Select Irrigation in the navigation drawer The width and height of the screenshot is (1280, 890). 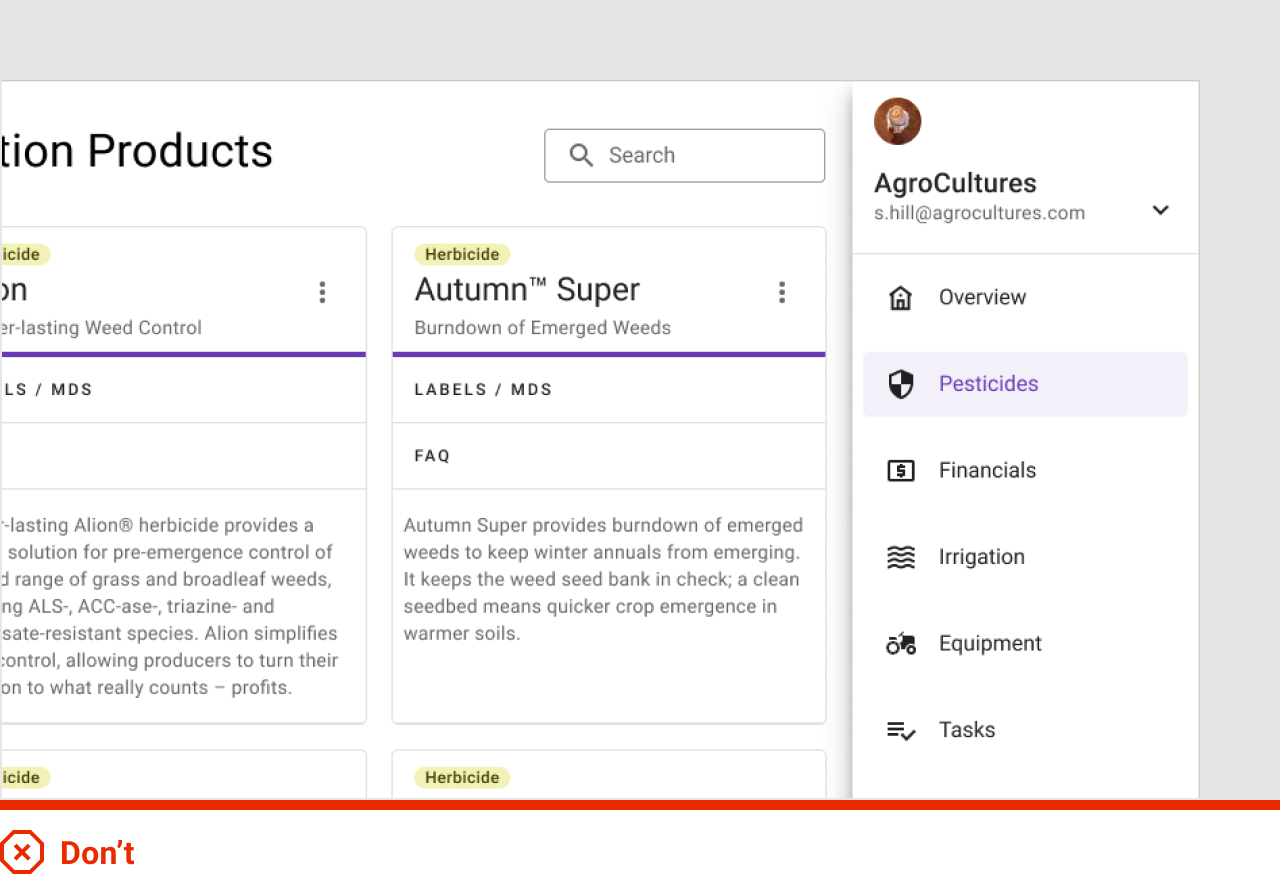pos(981,557)
